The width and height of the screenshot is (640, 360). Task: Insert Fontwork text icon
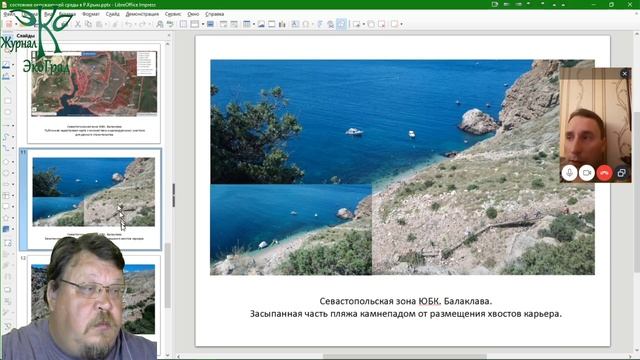pyautogui.click(x=320, y=24)
